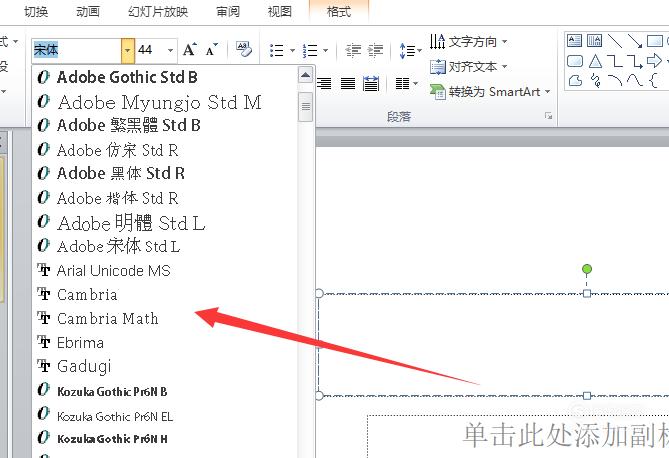
Task: Click the 单击此处添加副标题 subtitle placeholder
Action: [518, 436]
